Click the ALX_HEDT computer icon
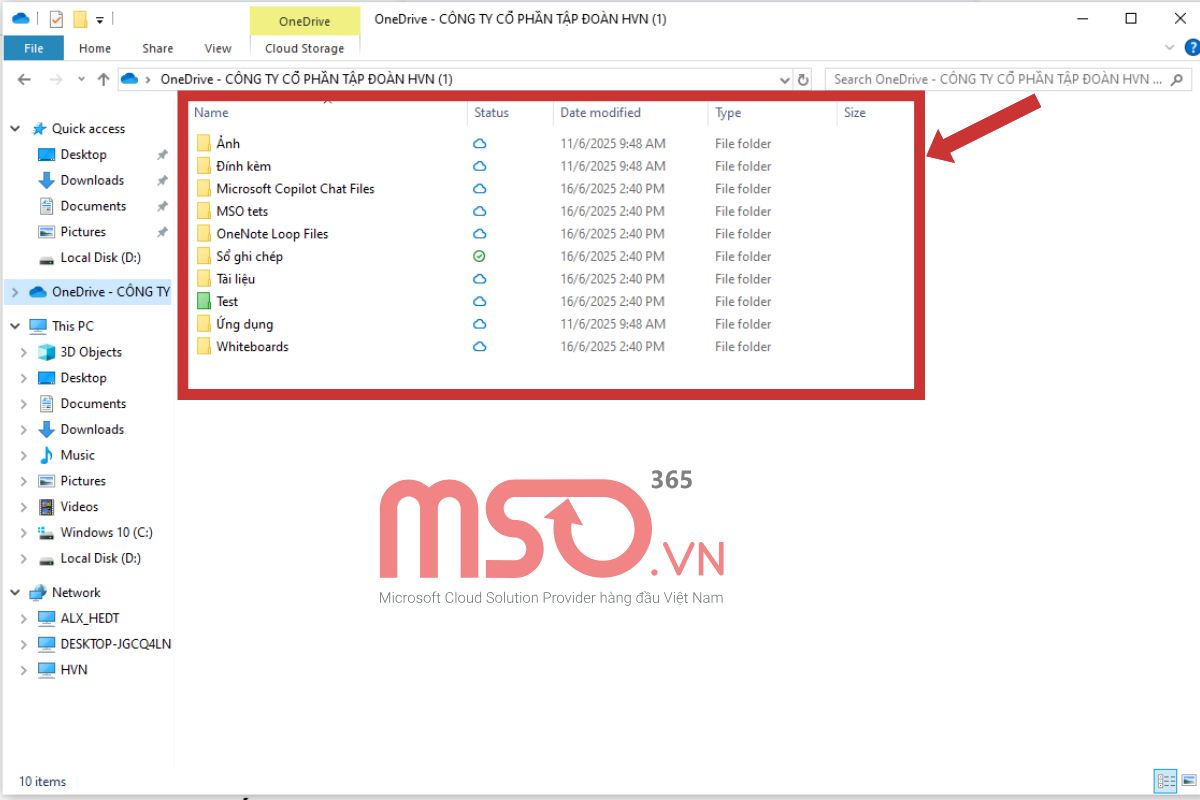This screenshot has height=800, width=1200. click(x=46, y=618)
